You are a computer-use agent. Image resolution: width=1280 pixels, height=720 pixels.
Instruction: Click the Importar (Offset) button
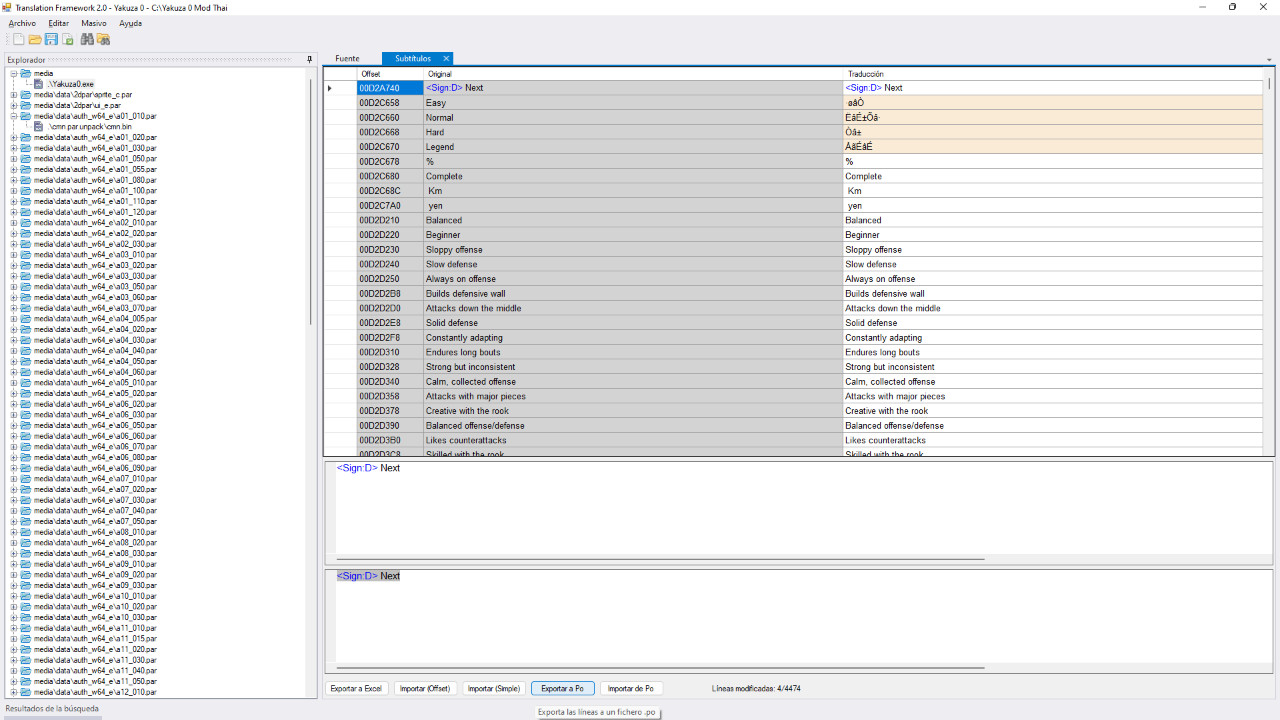coord(425,689)
